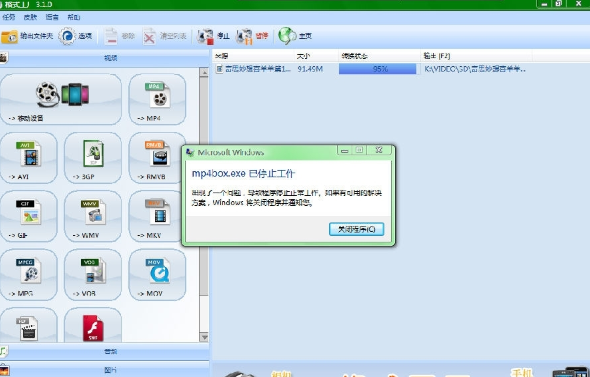The height and width of the screenshot is (377, 590).
Task: Choose the red SWF Flash tile
Action: click(x=93, y=325)
